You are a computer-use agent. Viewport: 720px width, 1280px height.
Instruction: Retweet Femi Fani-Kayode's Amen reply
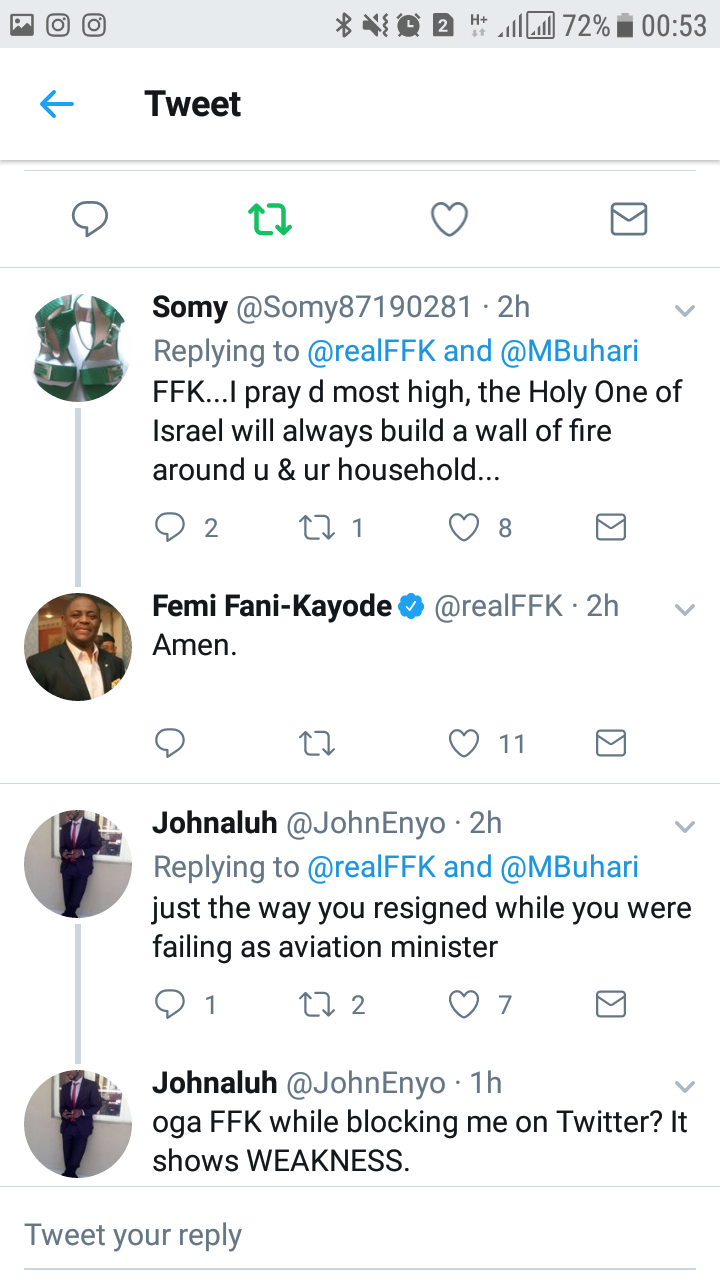[316, 743]
